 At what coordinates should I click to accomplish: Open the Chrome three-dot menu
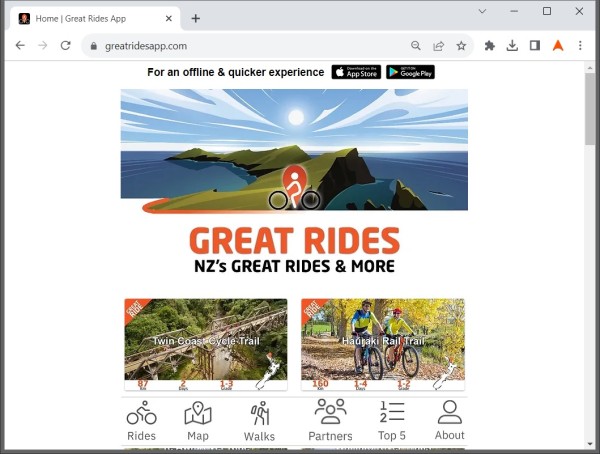pyautogui.click(x=580, y=46)
